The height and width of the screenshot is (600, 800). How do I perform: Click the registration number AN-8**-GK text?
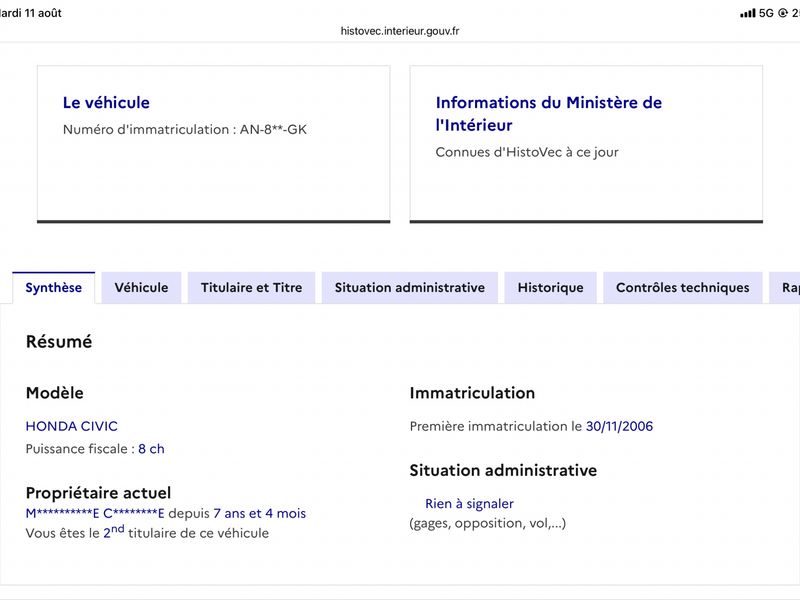[x=273, y=130]
